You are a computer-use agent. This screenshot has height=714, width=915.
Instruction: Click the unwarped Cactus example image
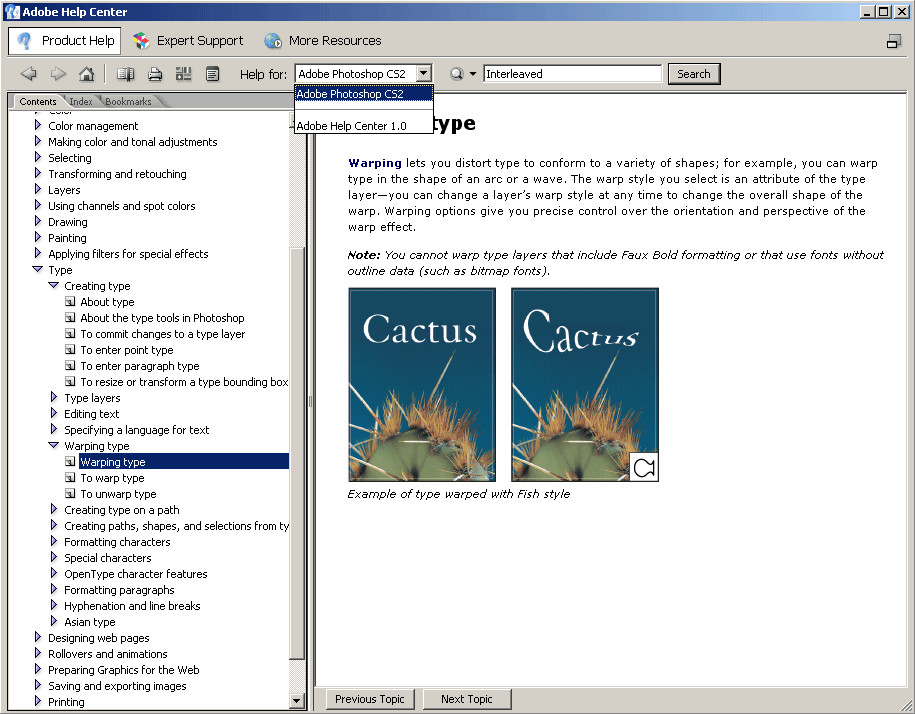pyautogui.click(x=422, y=384)
